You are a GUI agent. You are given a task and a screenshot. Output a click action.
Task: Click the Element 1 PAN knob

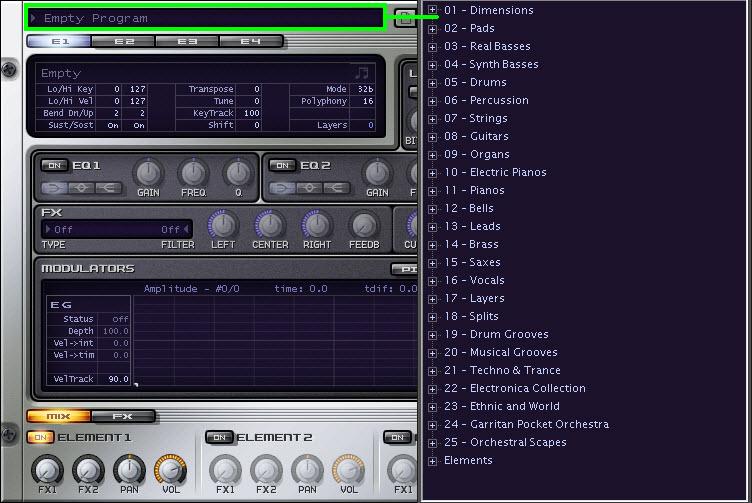click(x=128, y=470)
